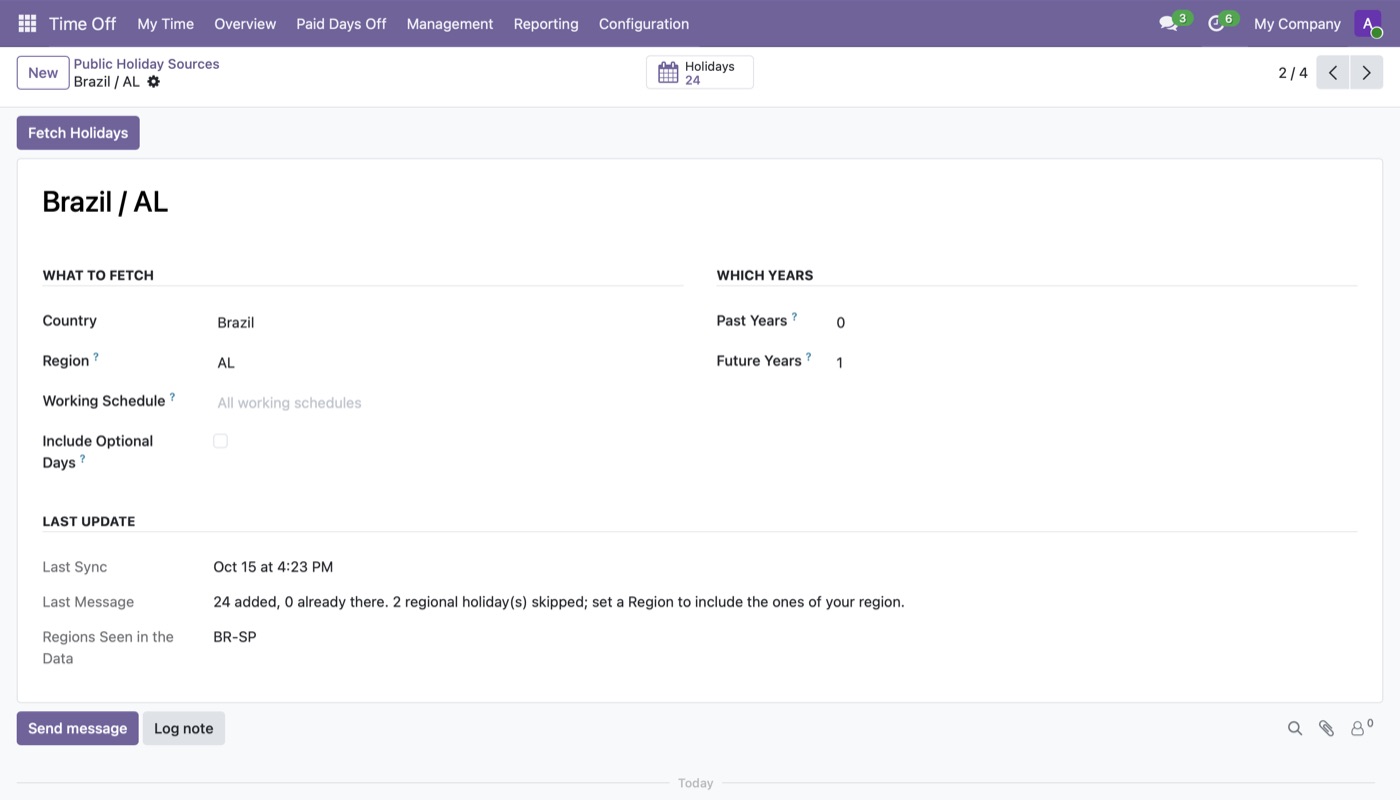Click the BR-SP regions seen value
Screen dimensions: 1400x800
pyautogui.click(x=235, y=637)
